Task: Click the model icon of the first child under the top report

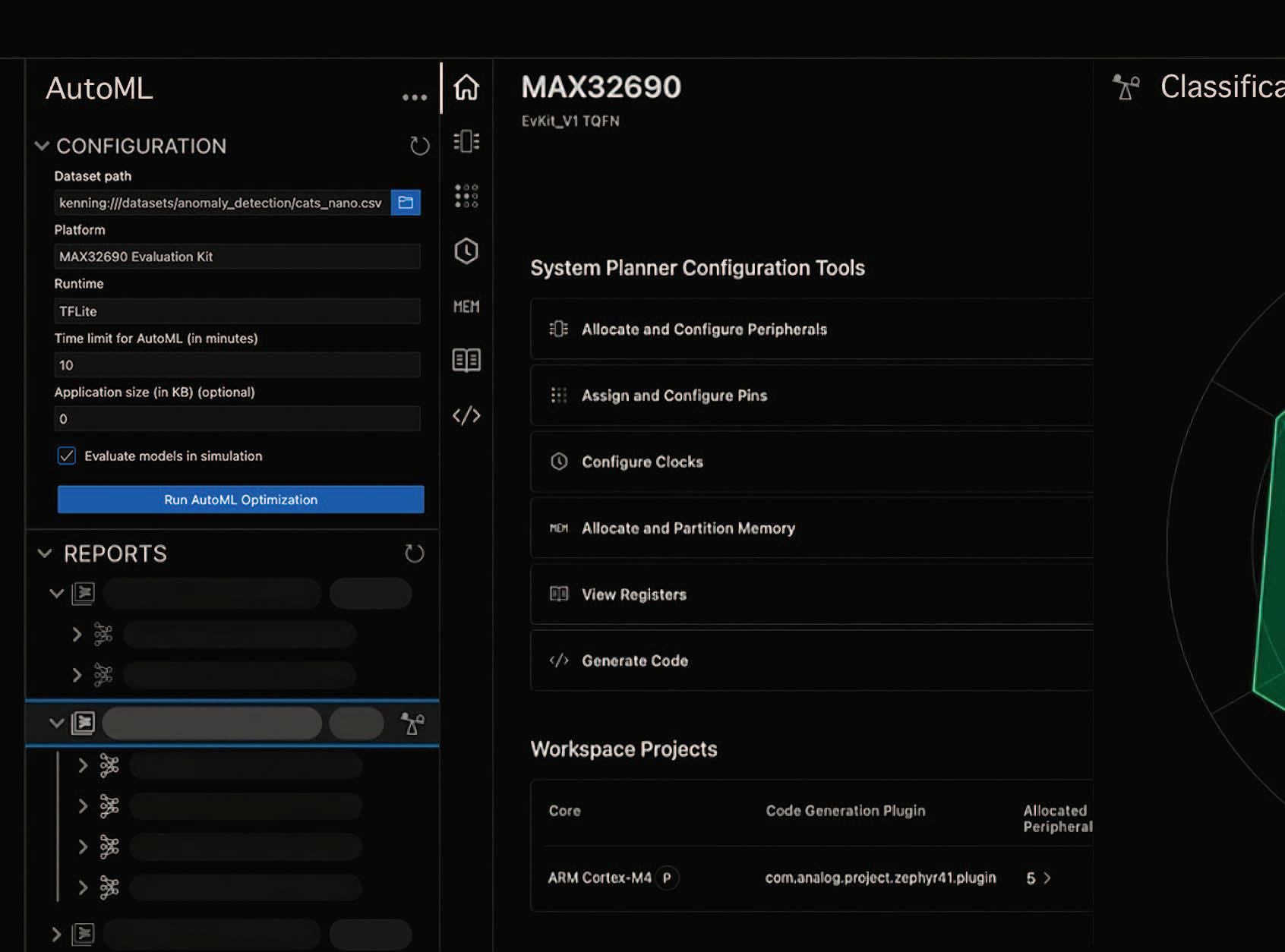Action: pos(103,634)
